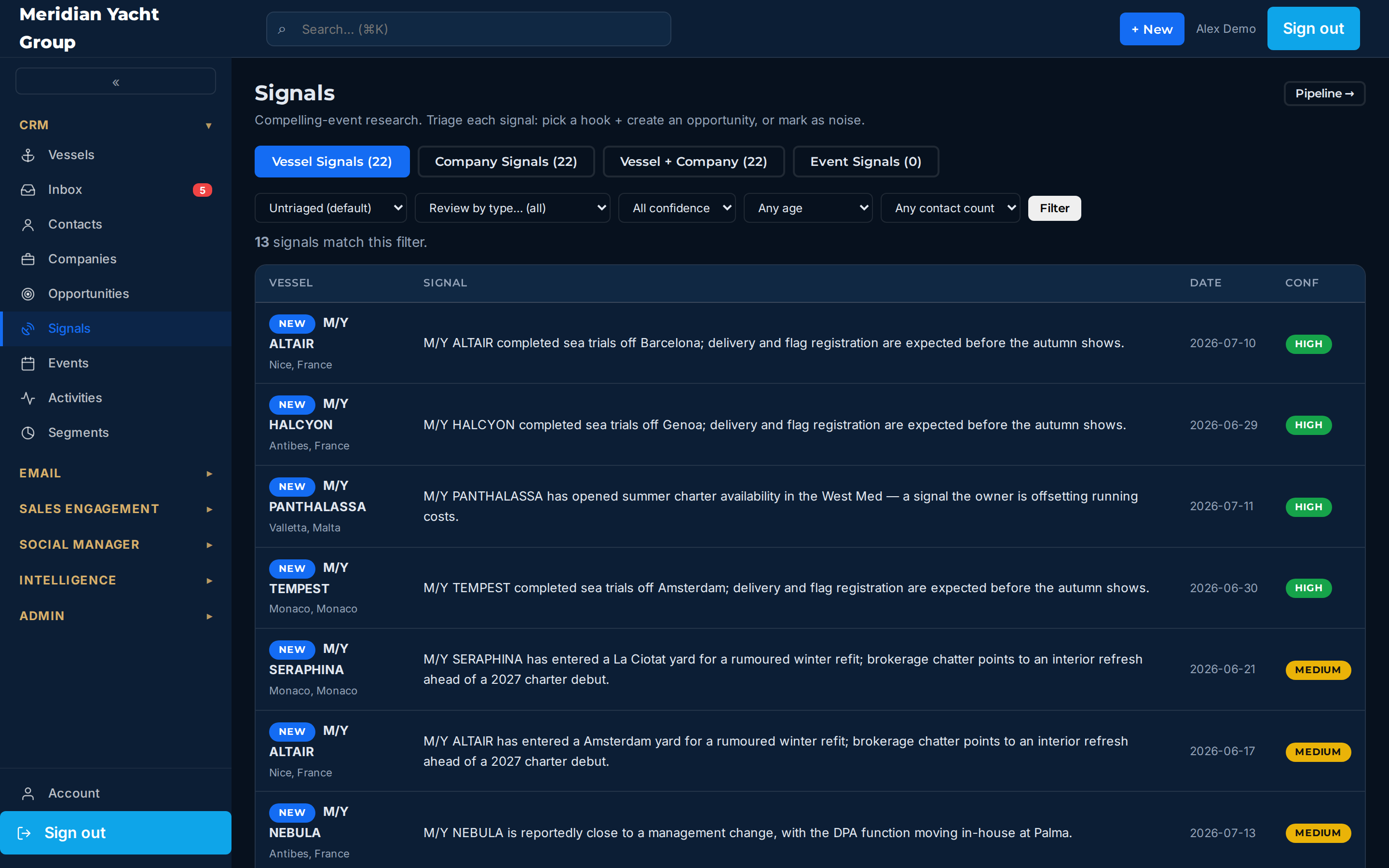Go to Contacts in the sidebar
1389x868 pixels.
115,224
